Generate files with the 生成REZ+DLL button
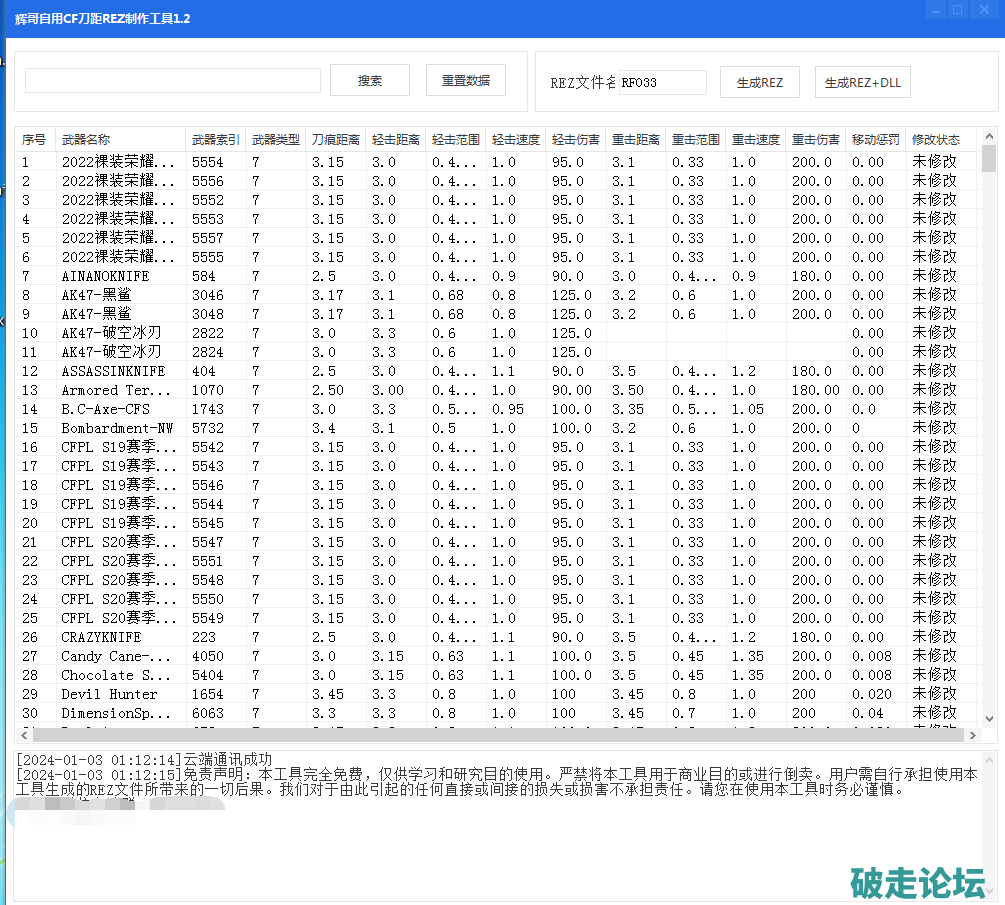 862,83
